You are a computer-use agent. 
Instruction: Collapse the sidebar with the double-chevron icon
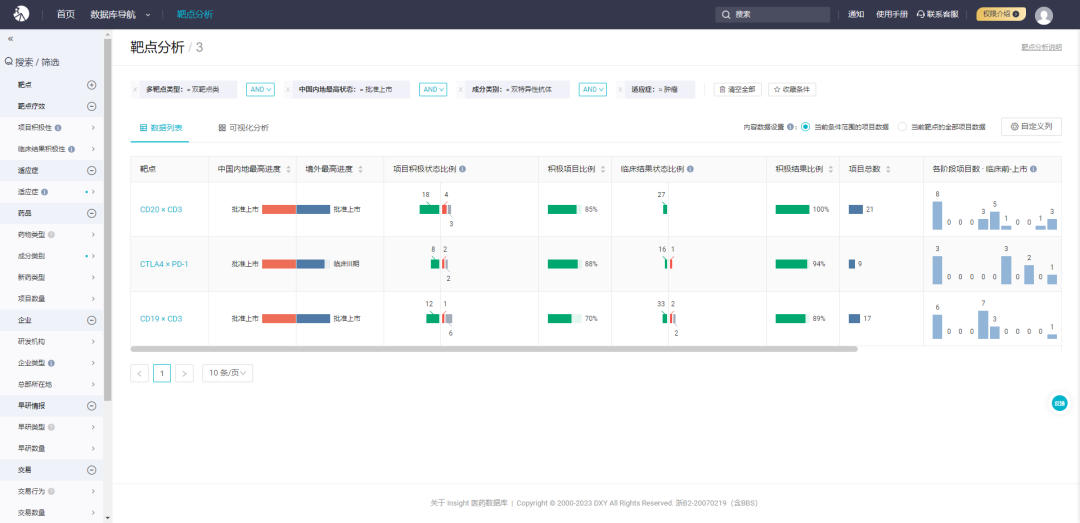(10, 38)
